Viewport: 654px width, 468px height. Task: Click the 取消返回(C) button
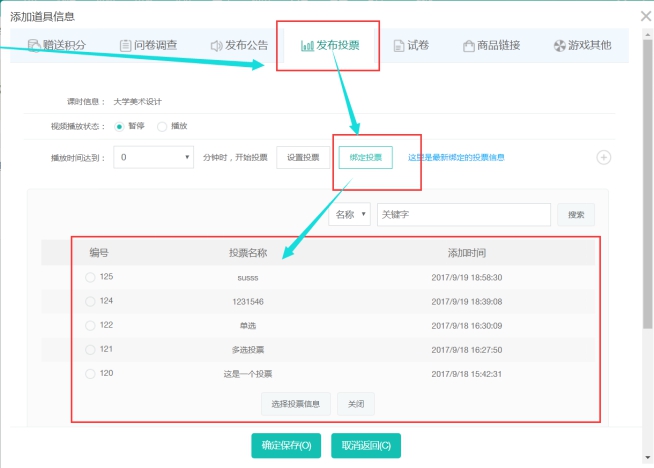(x=366, y=446)
